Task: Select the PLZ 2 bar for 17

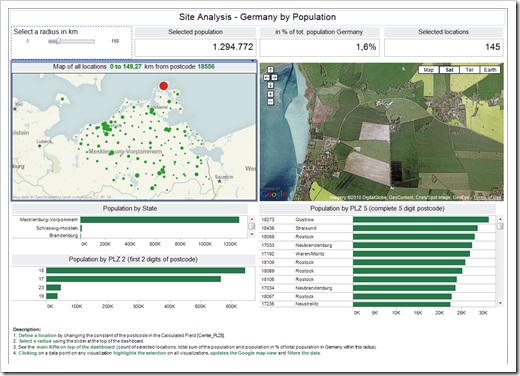Action: coord(133,279)
